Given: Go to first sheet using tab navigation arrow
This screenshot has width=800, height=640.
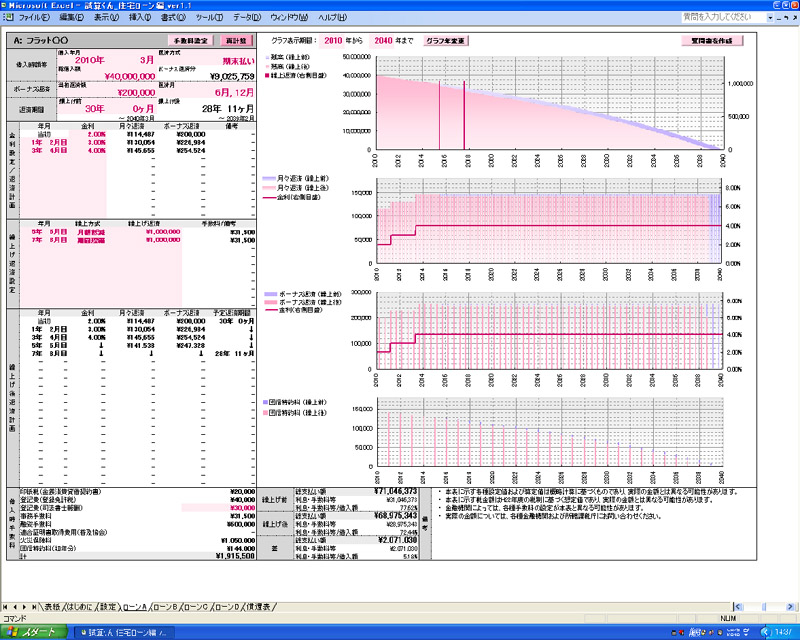Looking at the screenshot, I should 6,607.
